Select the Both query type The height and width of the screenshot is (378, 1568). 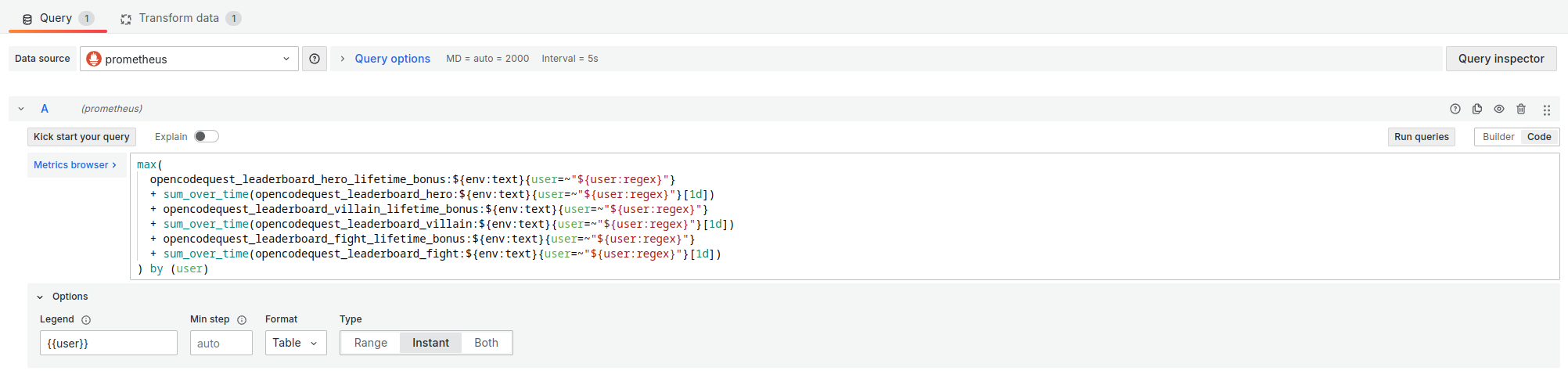coord(486,343)
